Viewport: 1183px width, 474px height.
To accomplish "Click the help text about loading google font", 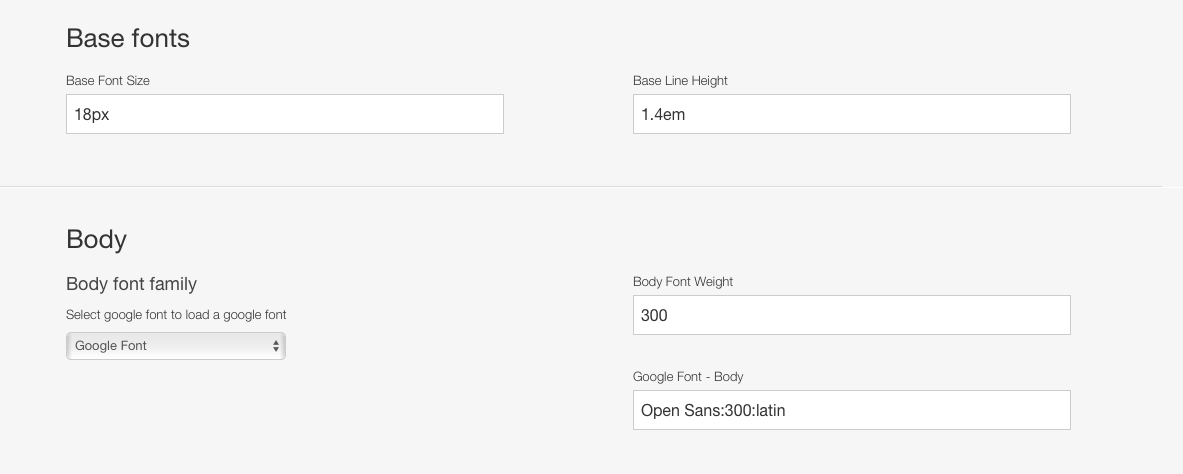I will [176, 315].
